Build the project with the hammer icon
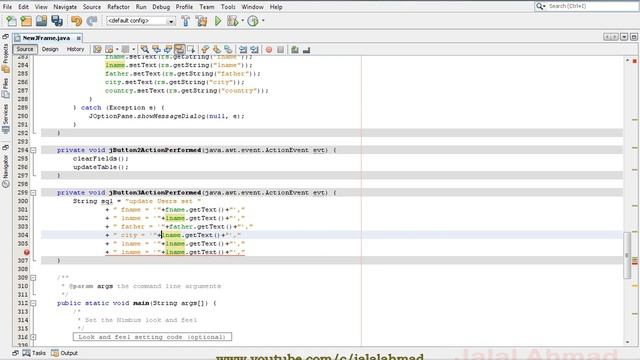This screenshot has height=360, width=640. point(186,21)
